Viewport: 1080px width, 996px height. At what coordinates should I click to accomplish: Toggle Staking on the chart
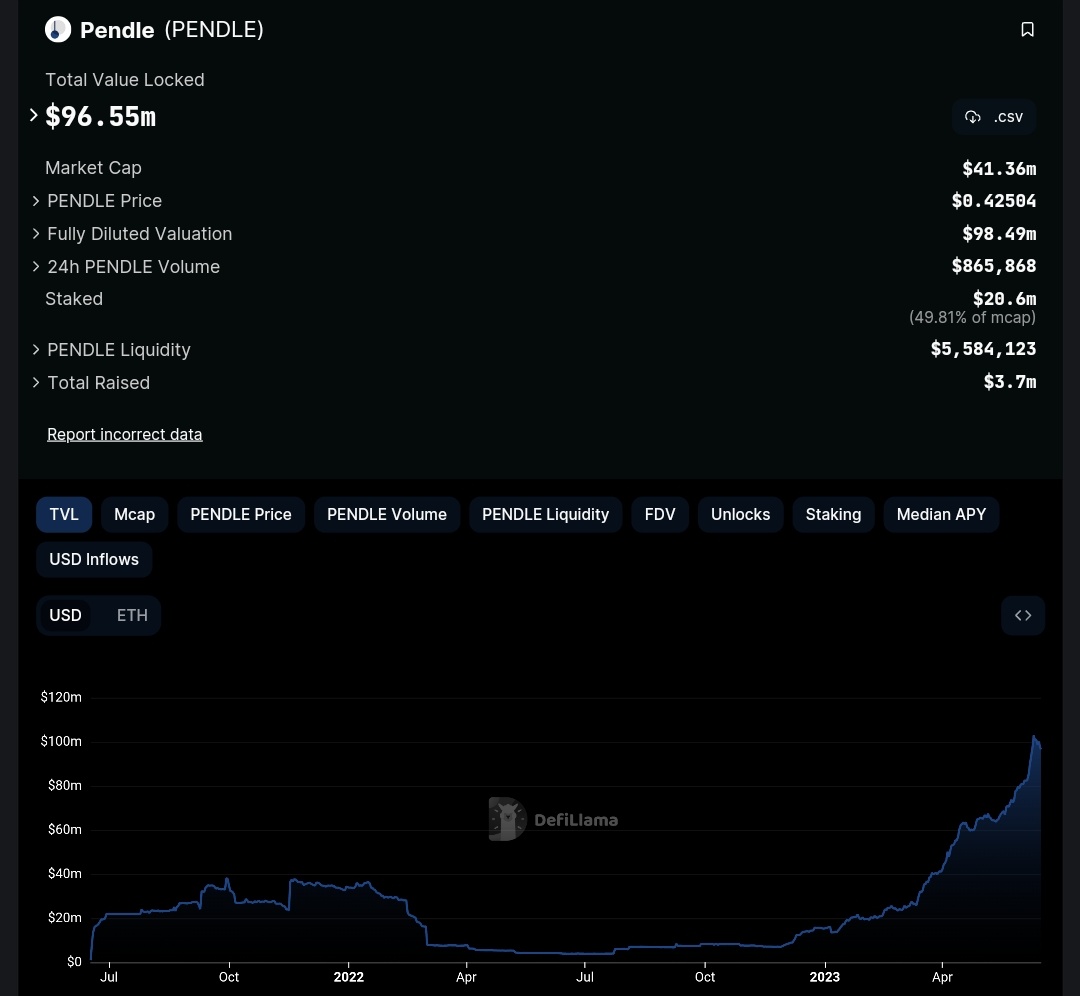pyautogui.click(x=833, y=515)
